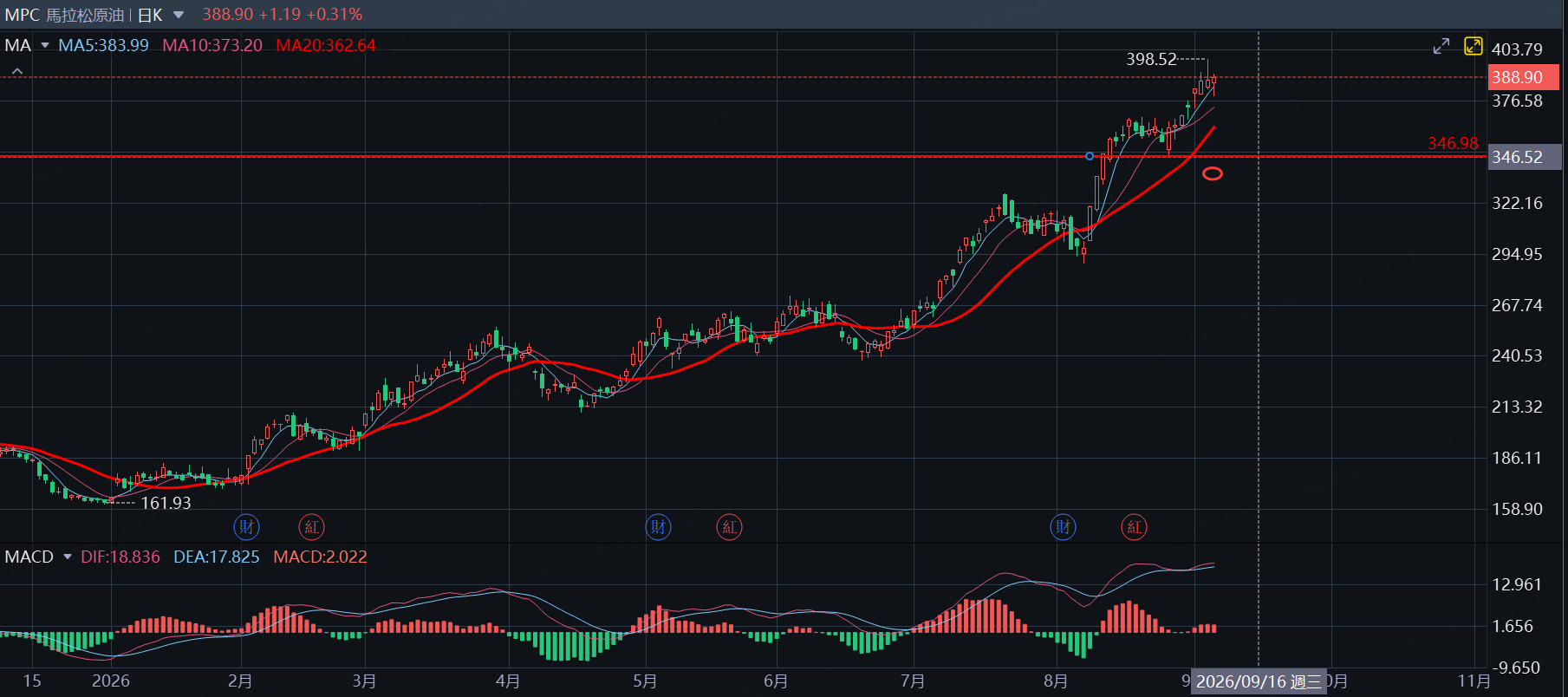Viewport: 1568px width, 697px height.
Task: Select the 財 earnings marker in August
Action: coord(1064,526)
